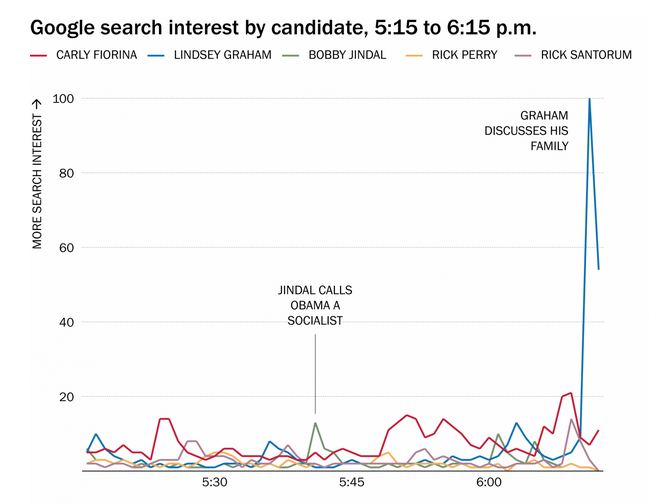This screenshot has height=504, width=658.
Task: Click the 5:30 mark on the time axis
Action: click(x=215, y=483)
